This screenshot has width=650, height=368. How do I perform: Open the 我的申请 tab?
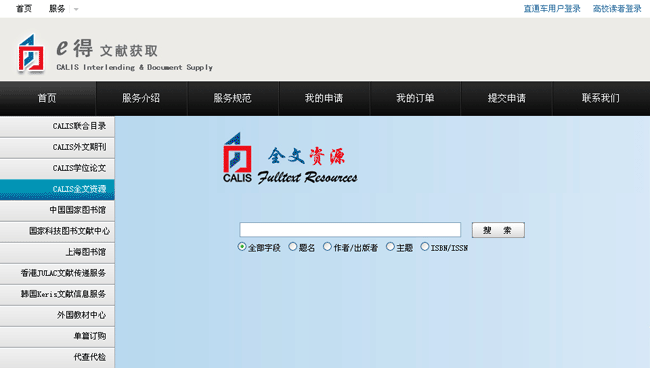point(324,98)
